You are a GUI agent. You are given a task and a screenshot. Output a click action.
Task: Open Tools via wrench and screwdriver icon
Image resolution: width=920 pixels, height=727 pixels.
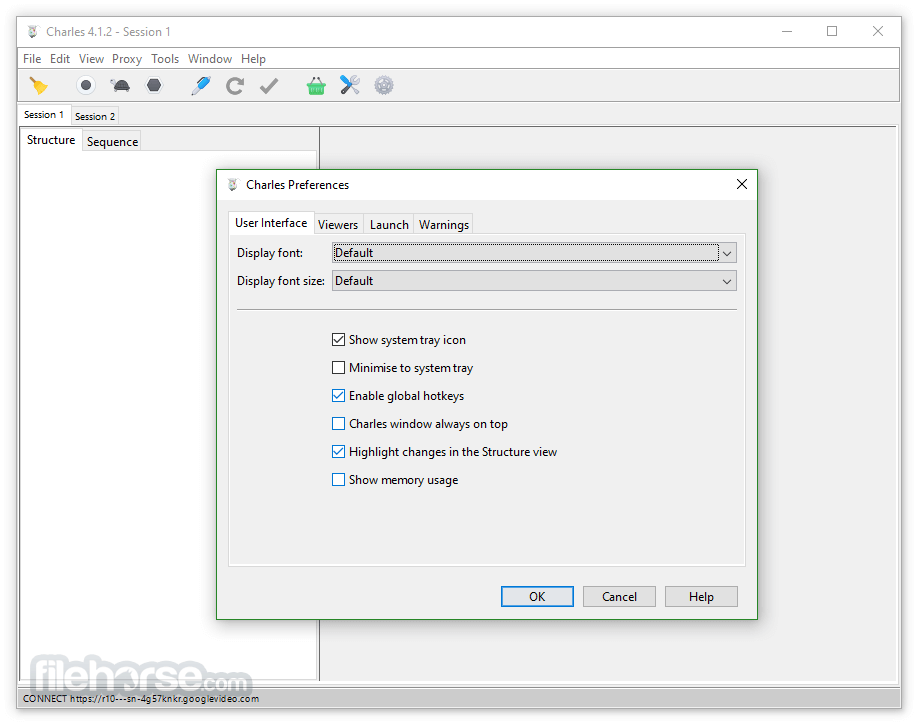[350, 86]
